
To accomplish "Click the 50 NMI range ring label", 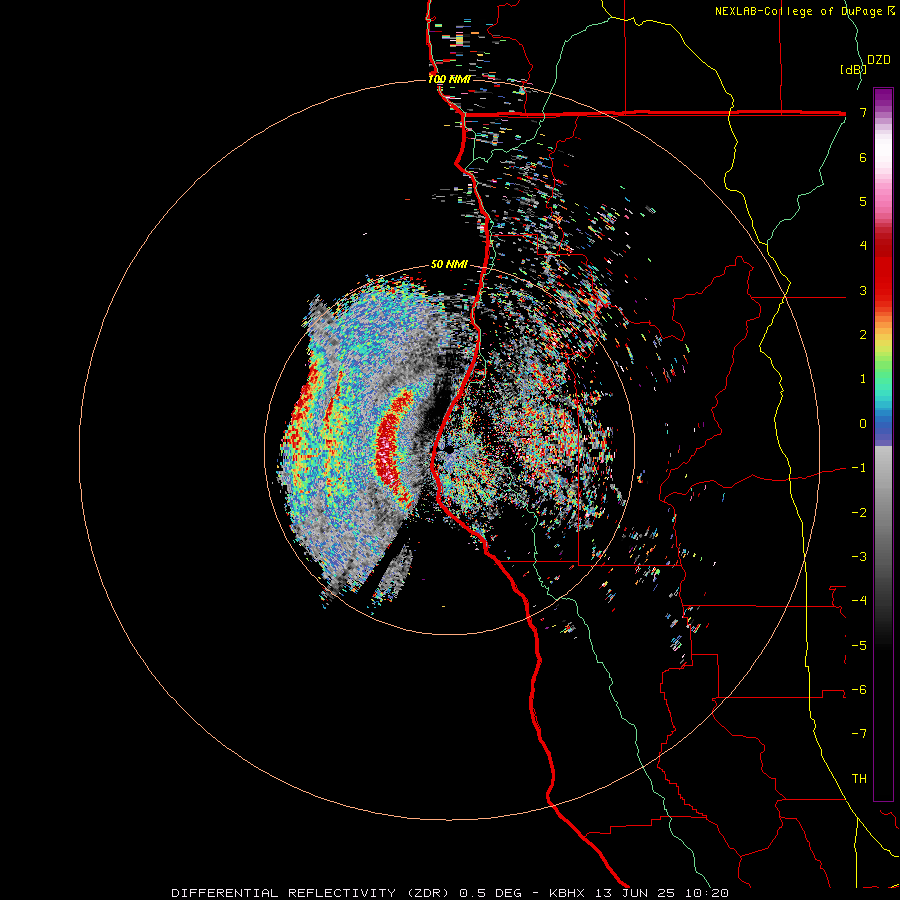I will pyautogui.click(x=449, y=265).
